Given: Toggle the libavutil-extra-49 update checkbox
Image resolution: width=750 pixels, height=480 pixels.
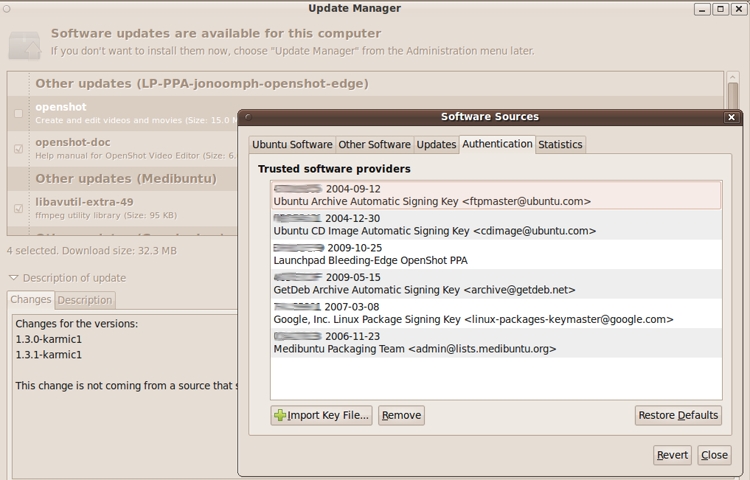Looking at the screenshot, I should click(18, 208).
